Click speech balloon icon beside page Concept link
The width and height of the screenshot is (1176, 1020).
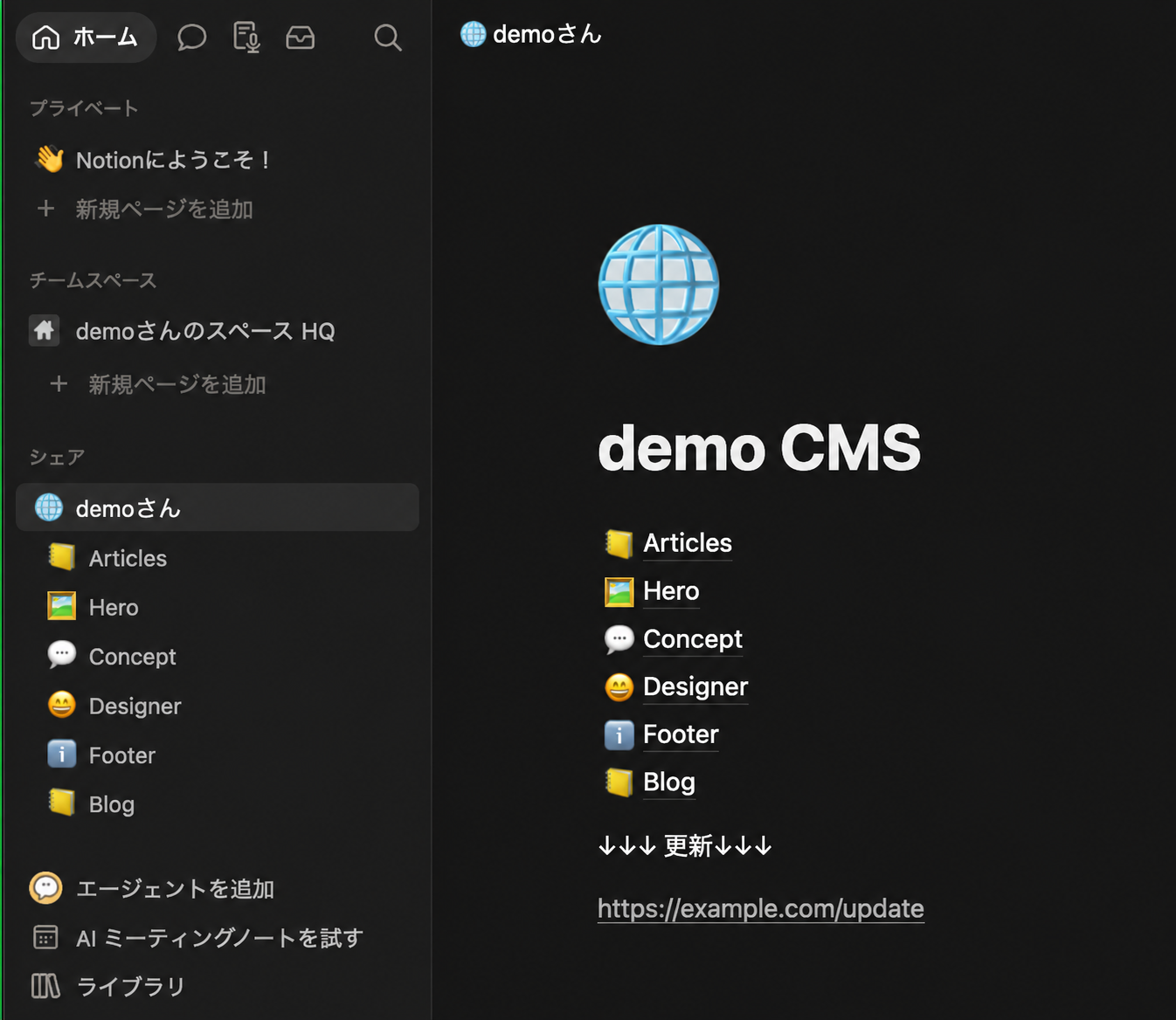coord(619,639)
